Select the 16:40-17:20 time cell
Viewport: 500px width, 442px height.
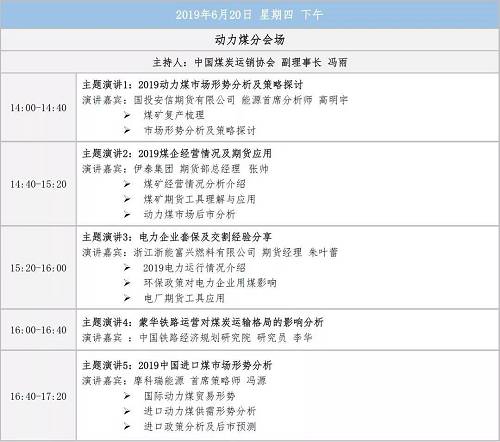pyautogui.click(x=38, y=396)
